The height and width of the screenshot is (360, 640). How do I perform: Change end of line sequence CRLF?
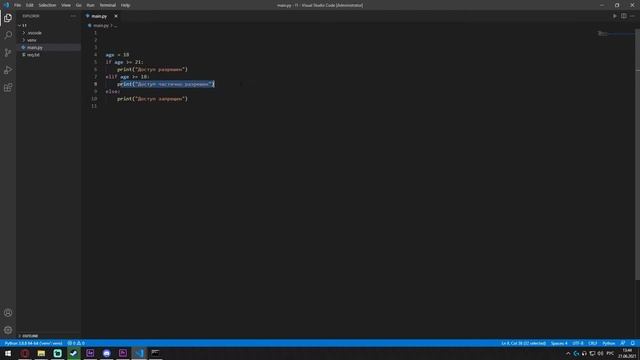(593, 343)
